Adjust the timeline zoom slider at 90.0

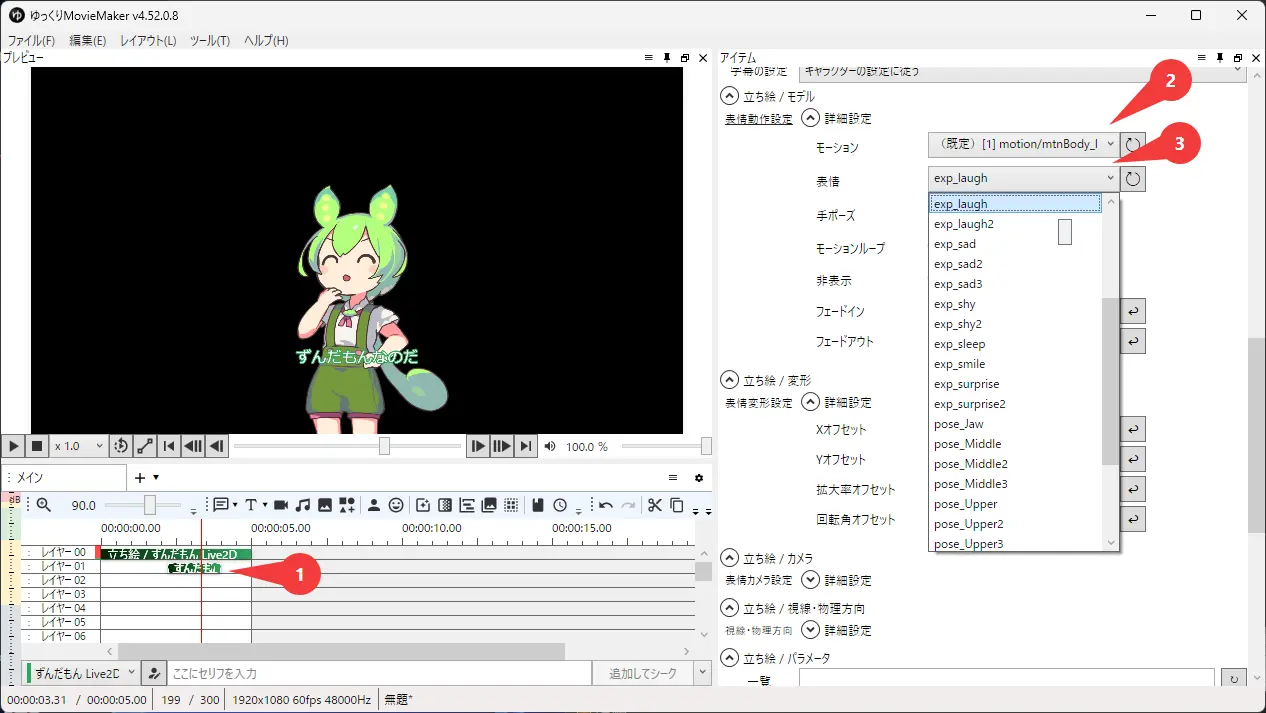(143, 505)
